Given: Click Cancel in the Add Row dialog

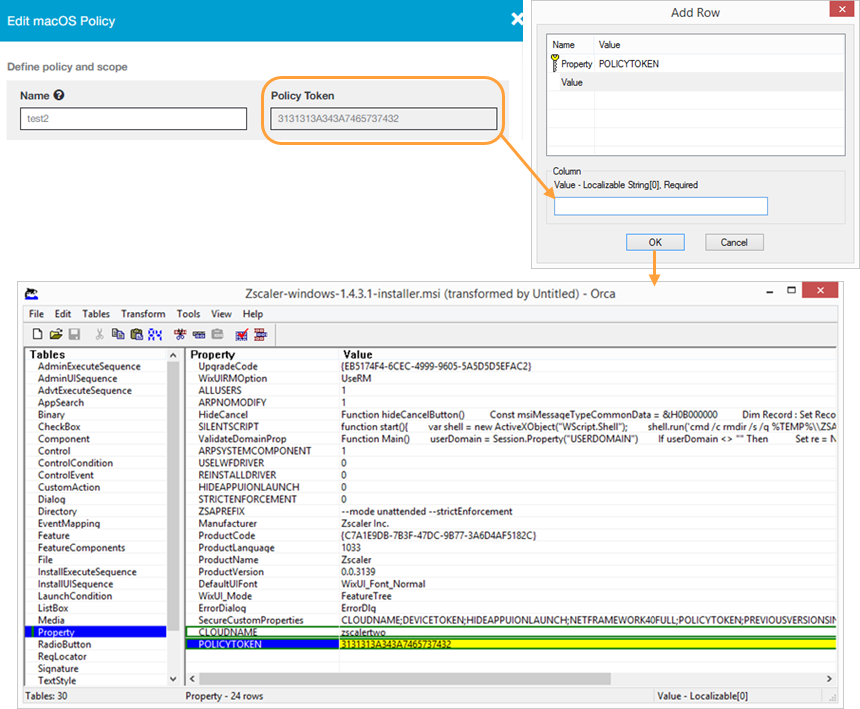Looking at the screenshot, I should (x=736, y=241).
